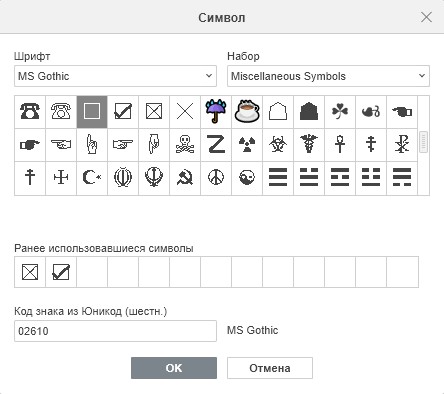The width and height of the screenshot is (444, 394).
Task: Confirm with the OK button
Action: click(174, 368)
